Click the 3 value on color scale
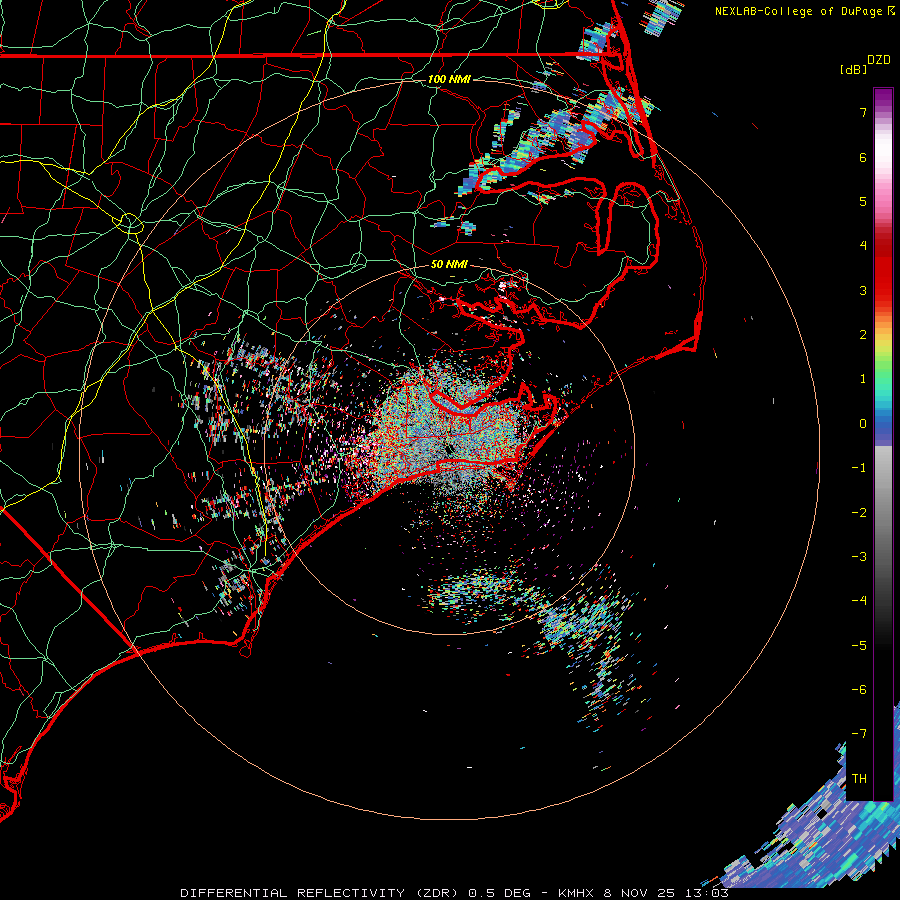Screen dimensions: 900x900 click(x=863, y=290)
